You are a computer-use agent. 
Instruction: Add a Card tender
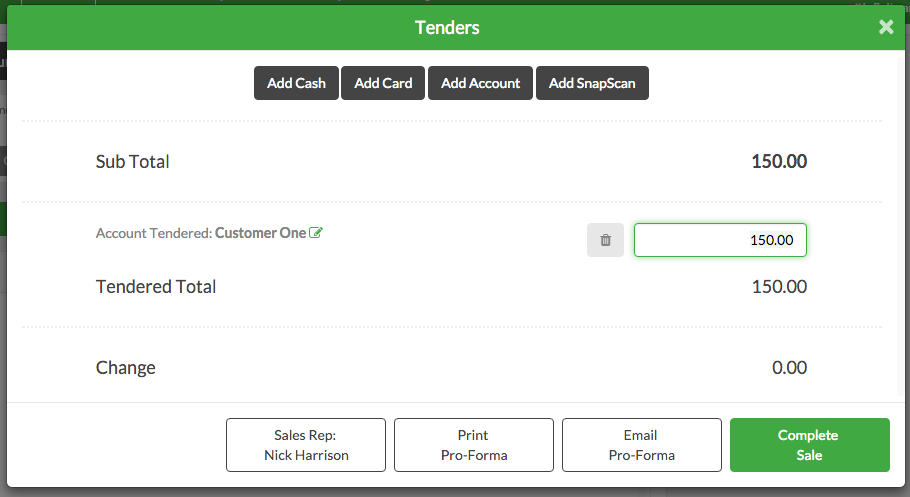[383, 83]
